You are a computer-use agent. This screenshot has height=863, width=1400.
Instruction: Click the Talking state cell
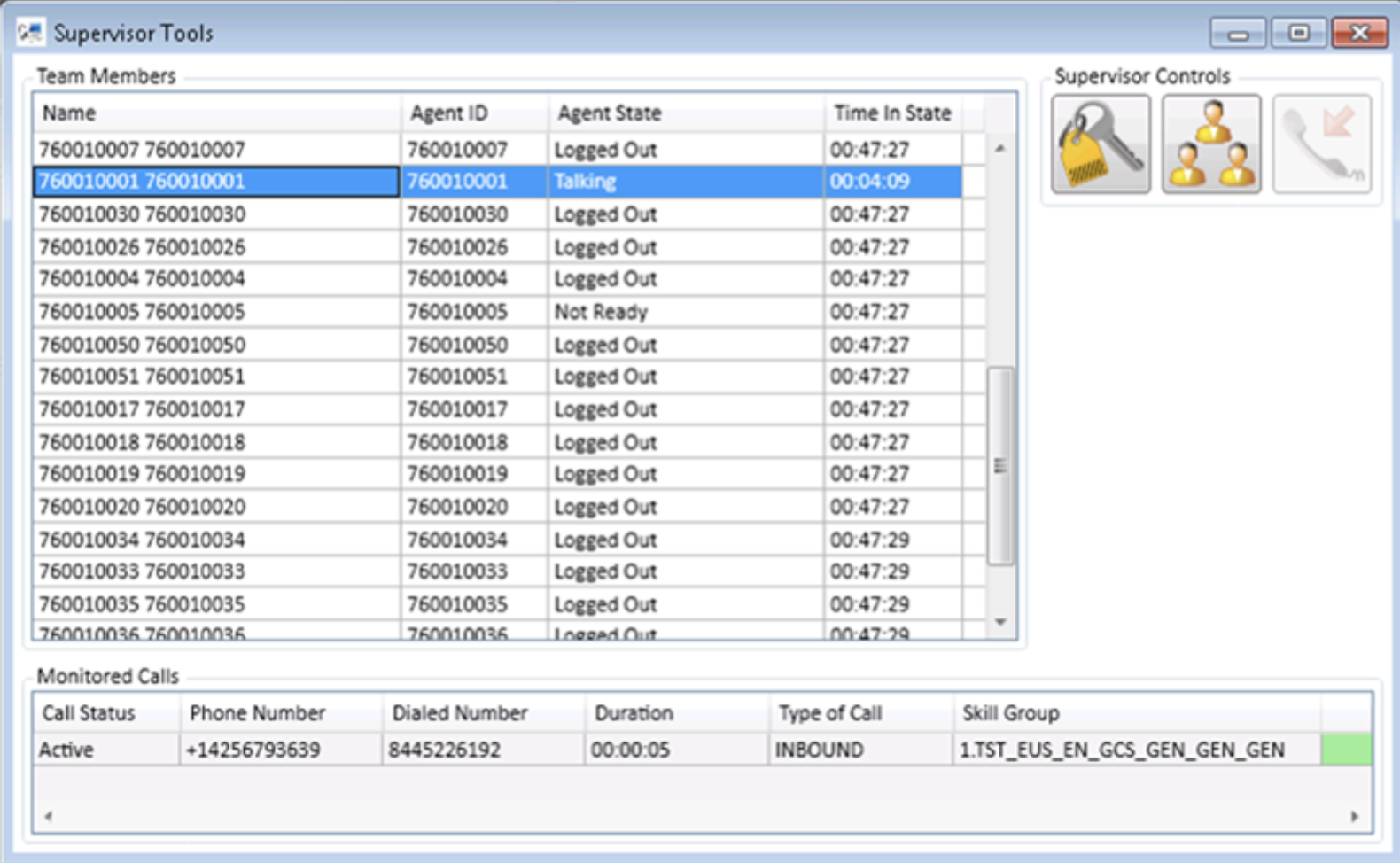(687, 181)
